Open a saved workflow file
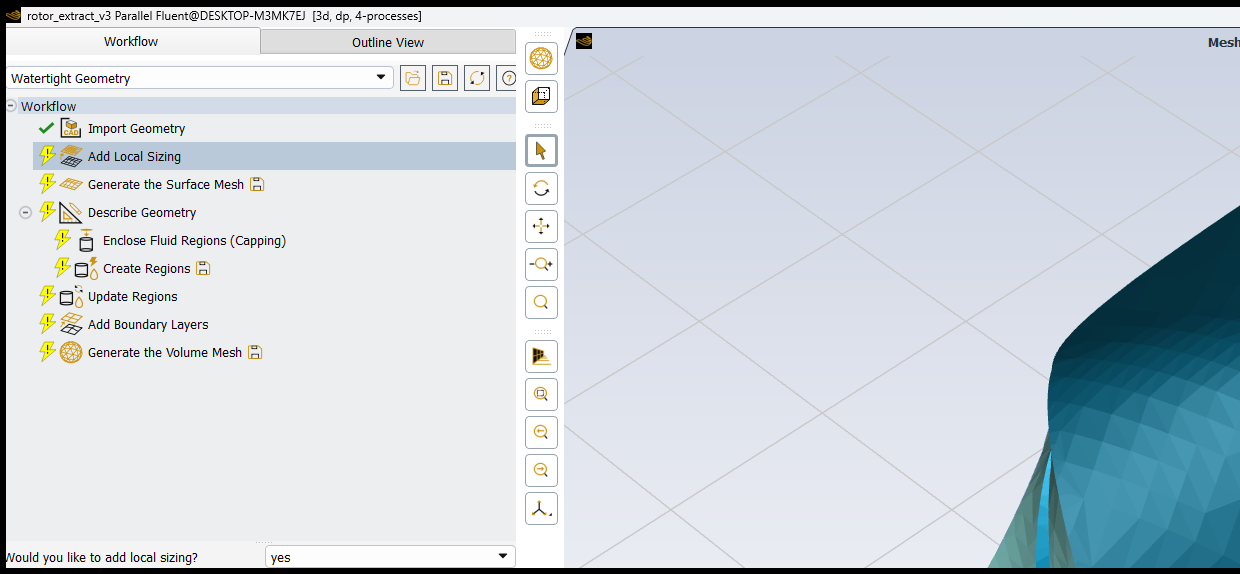 tap(413, 78)
